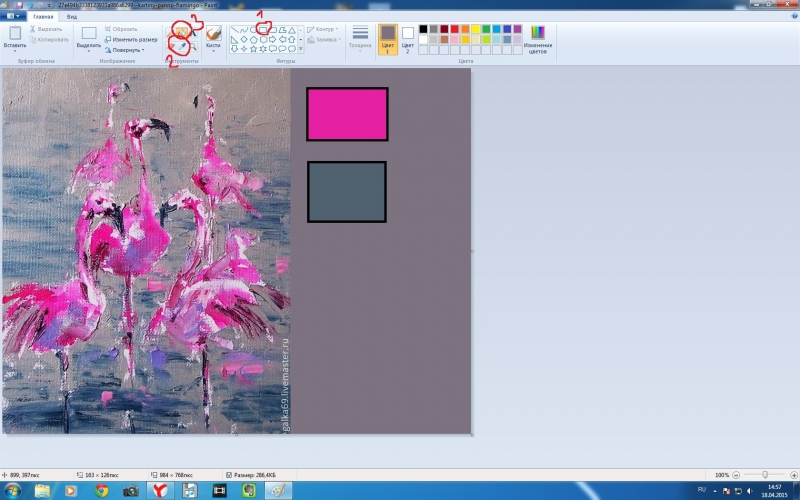The width and height of the screenshot is (800, 500).
Task: Select the Magnifier tool
Action: coord(194,46)
